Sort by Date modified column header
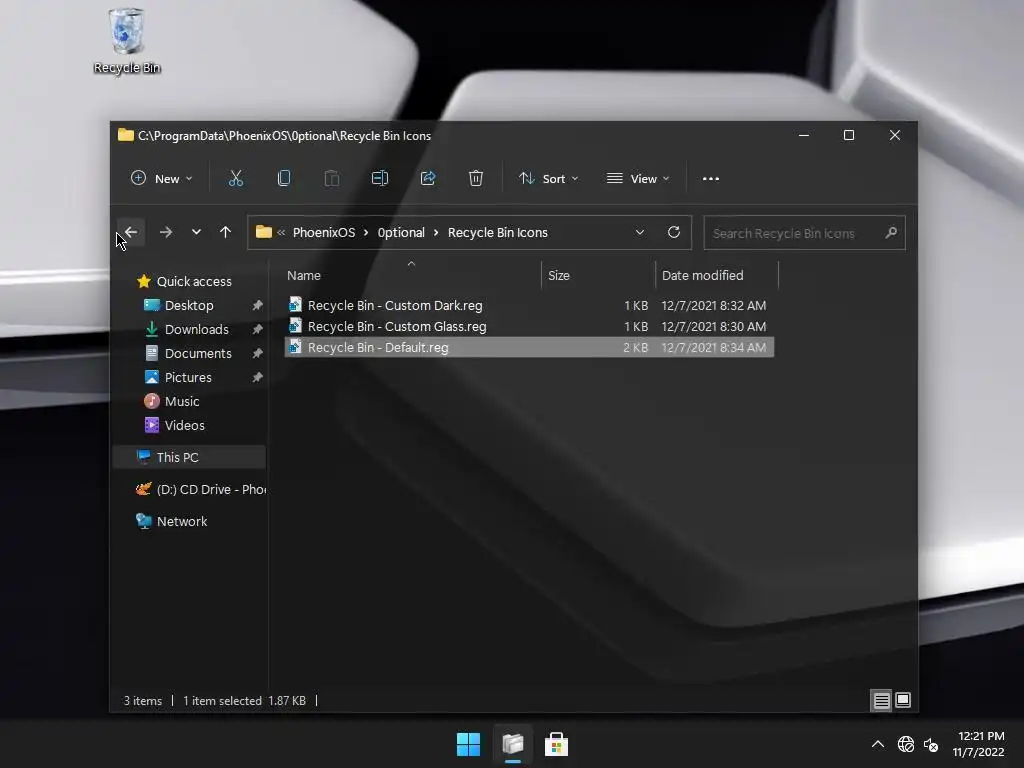The width and height of the screenshot is (1024, 768). pos(716,275)
